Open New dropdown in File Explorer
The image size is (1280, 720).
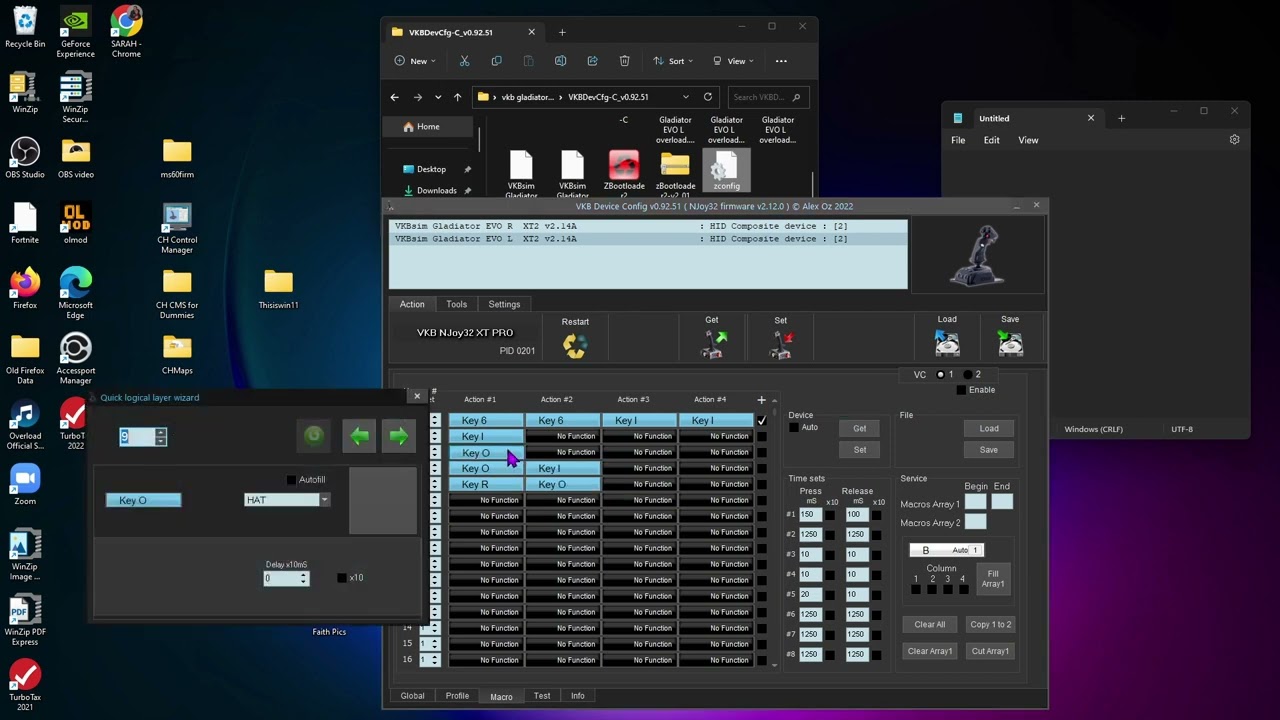tap(415, 61)
